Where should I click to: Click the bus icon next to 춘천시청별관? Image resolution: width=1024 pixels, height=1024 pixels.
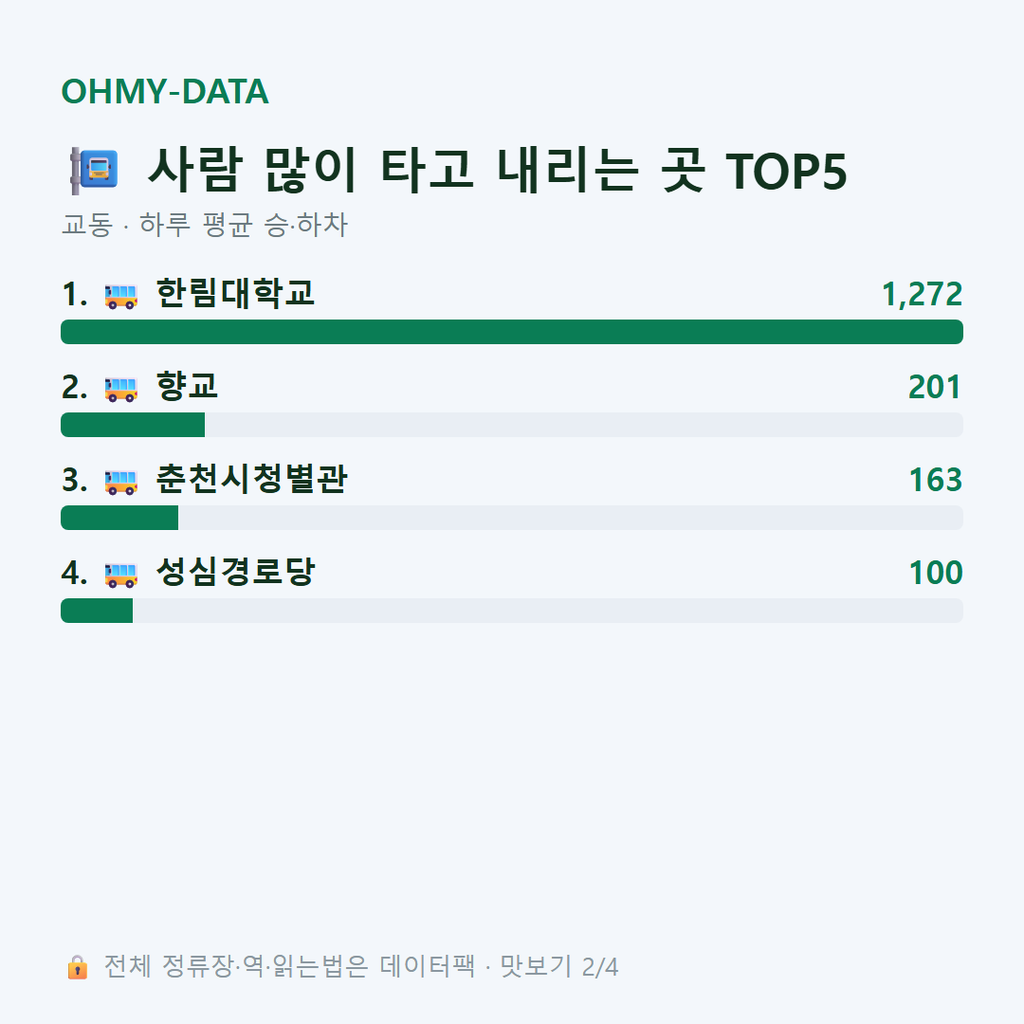(x=121, y=481)
